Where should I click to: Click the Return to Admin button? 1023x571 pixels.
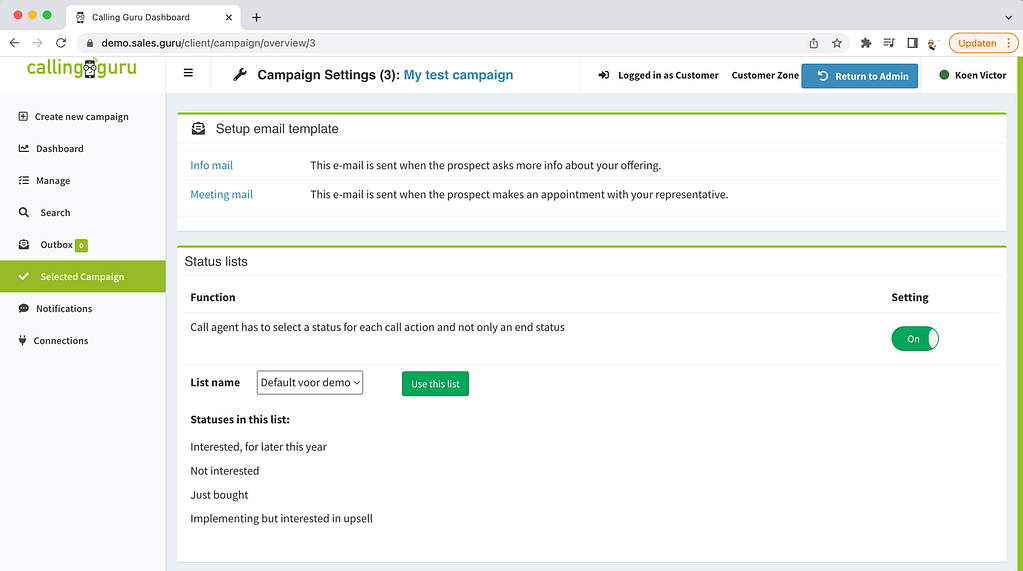click(x=859, y=76)
